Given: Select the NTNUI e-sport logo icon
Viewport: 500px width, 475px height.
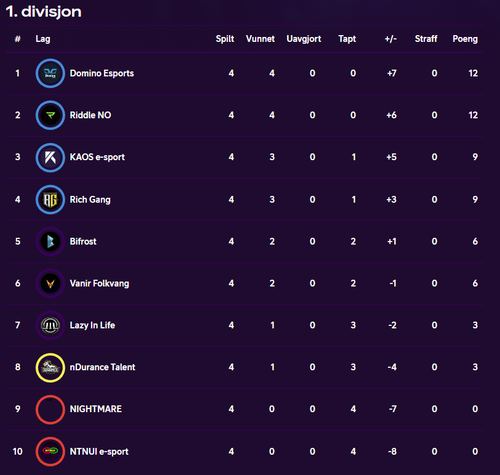Looking at the screenshot, I should (x=50, y=451).
